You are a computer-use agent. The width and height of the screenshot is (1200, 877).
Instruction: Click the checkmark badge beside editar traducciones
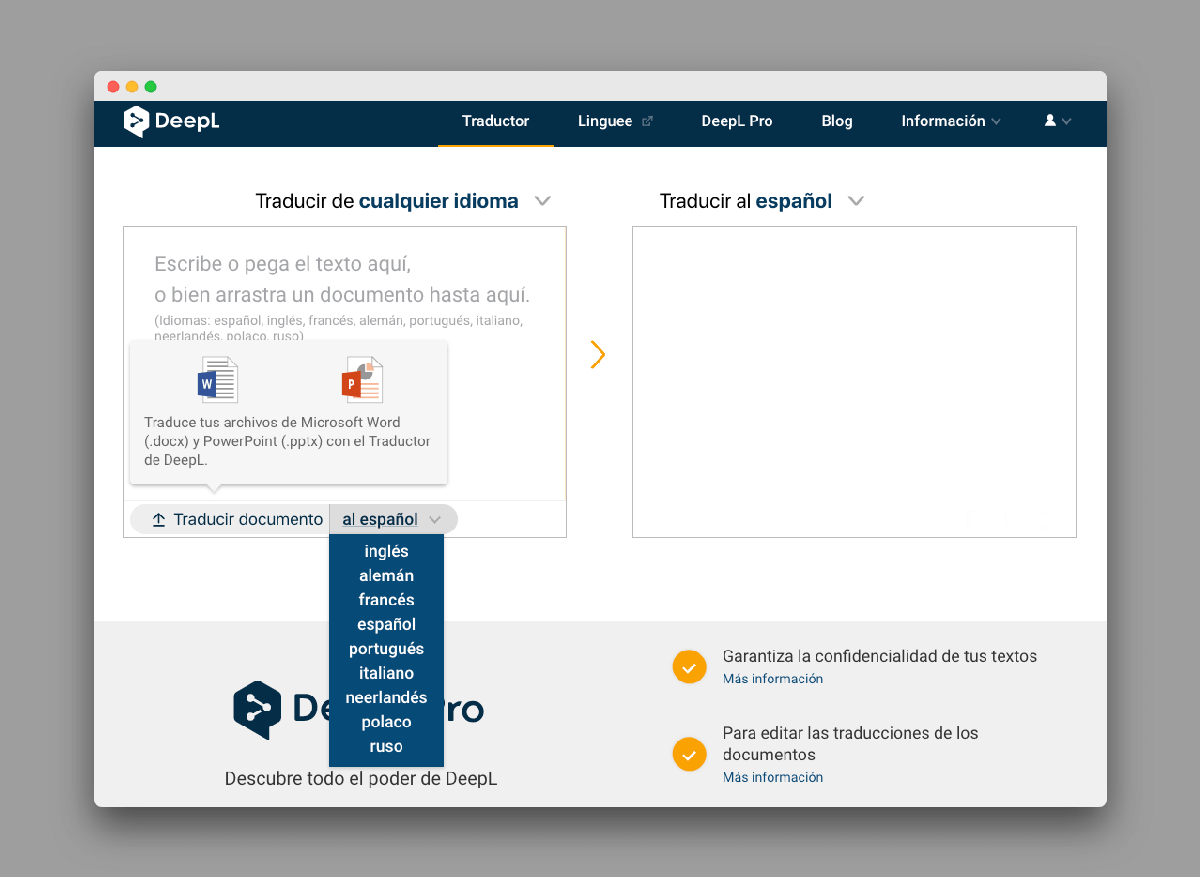click(x=689, y=754)
